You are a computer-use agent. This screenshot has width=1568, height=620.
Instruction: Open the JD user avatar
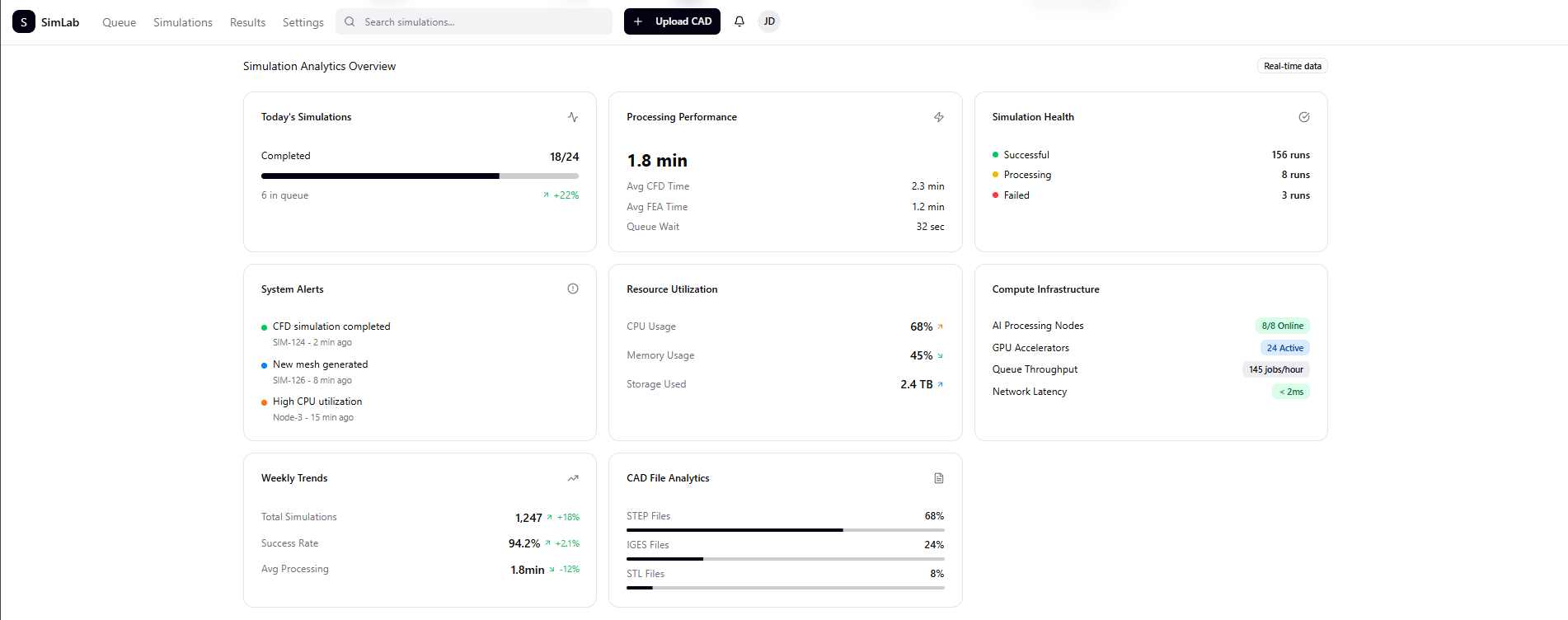pos(769,21)
